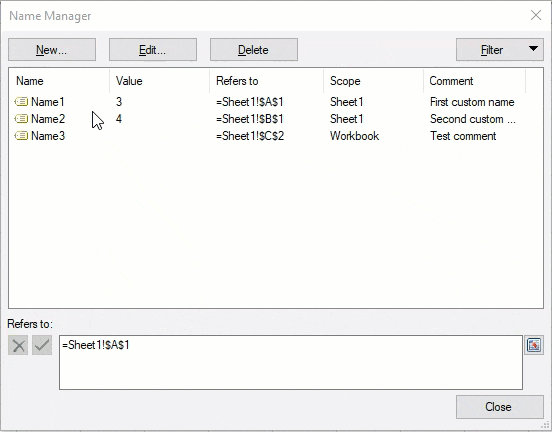This screenshot has width=552, height=432.
Task: Click the New... button
Action: 52,50
